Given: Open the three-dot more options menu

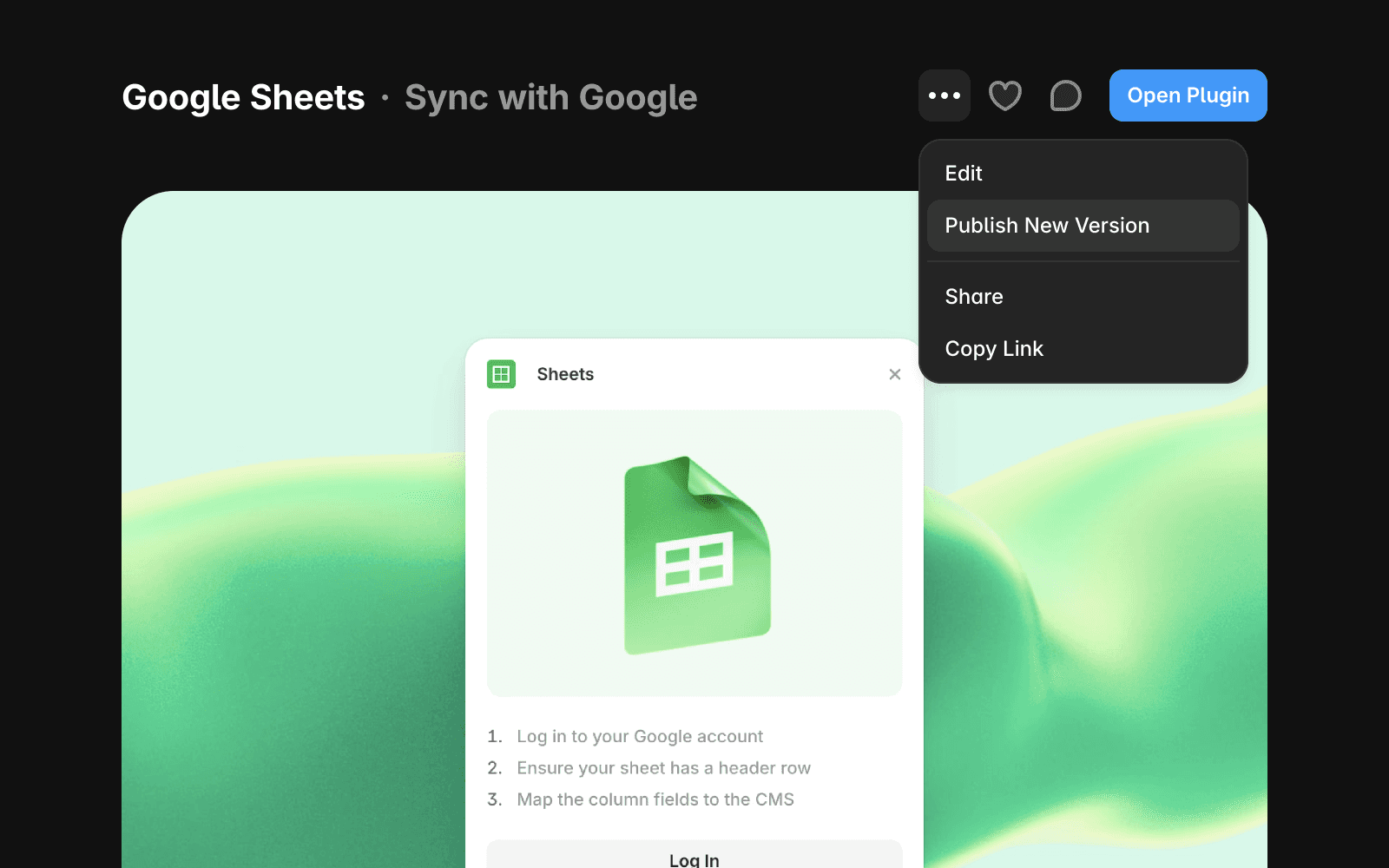Looking at the screenshot, I should (x=945, y=95).
